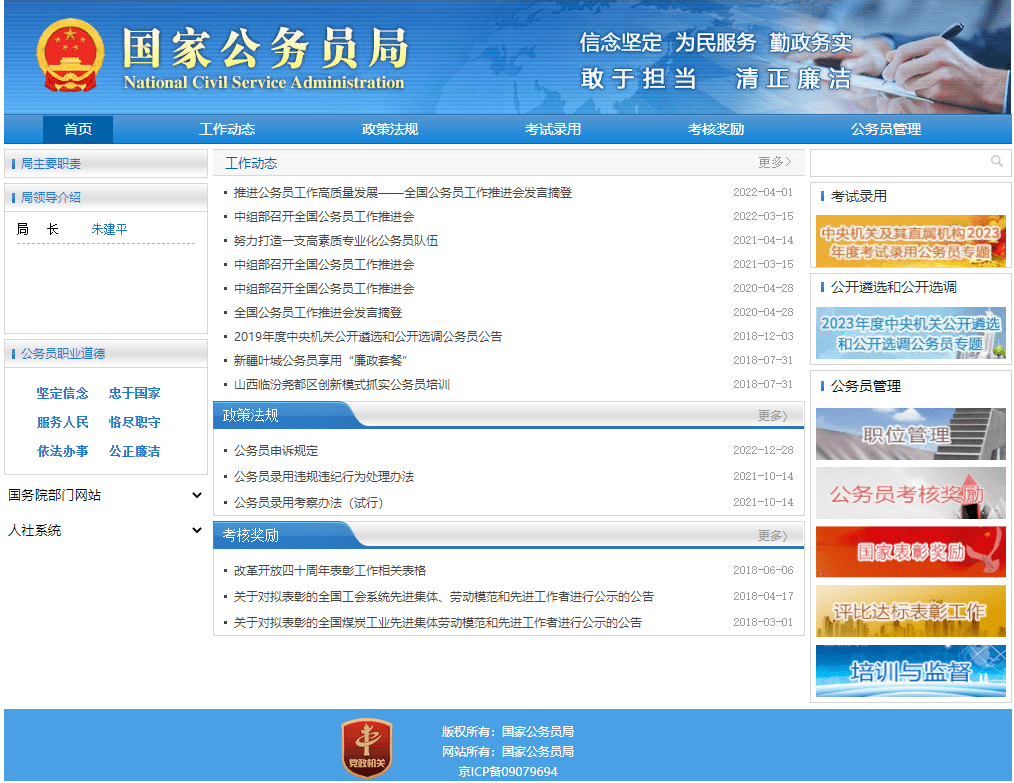This screenshot has width=1014, height=783.
Task: Open policy 公务员申诉规定
Action: pos(275,451)
